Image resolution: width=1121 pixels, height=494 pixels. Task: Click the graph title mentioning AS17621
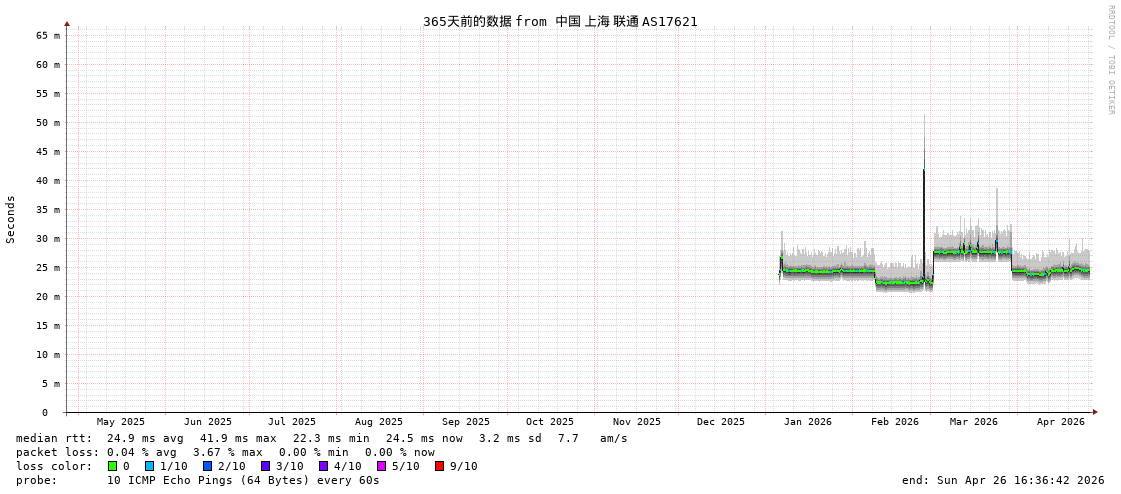tap(560, 21)
